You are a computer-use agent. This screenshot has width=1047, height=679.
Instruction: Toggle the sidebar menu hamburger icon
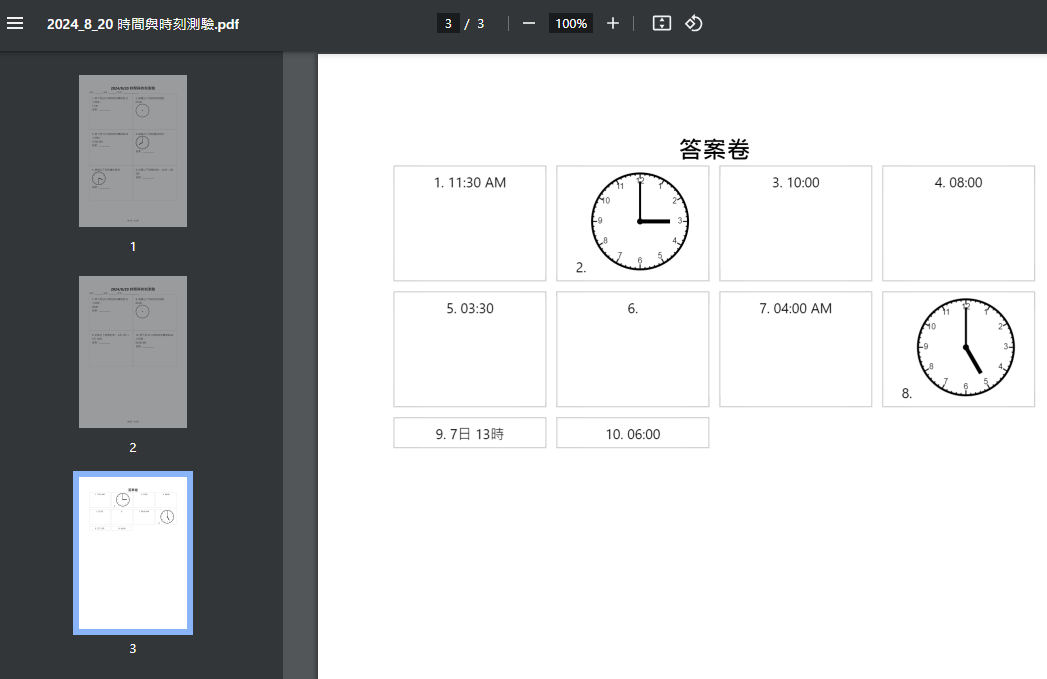15,23
